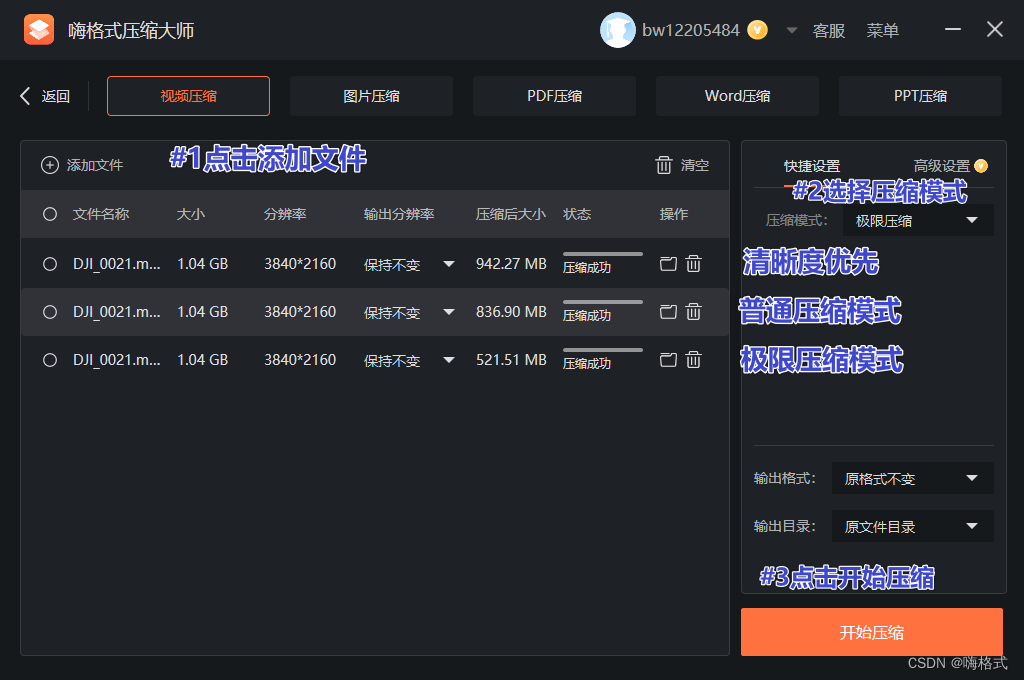Switch to the PDF压缩 tab

click(x=554, y=96)
